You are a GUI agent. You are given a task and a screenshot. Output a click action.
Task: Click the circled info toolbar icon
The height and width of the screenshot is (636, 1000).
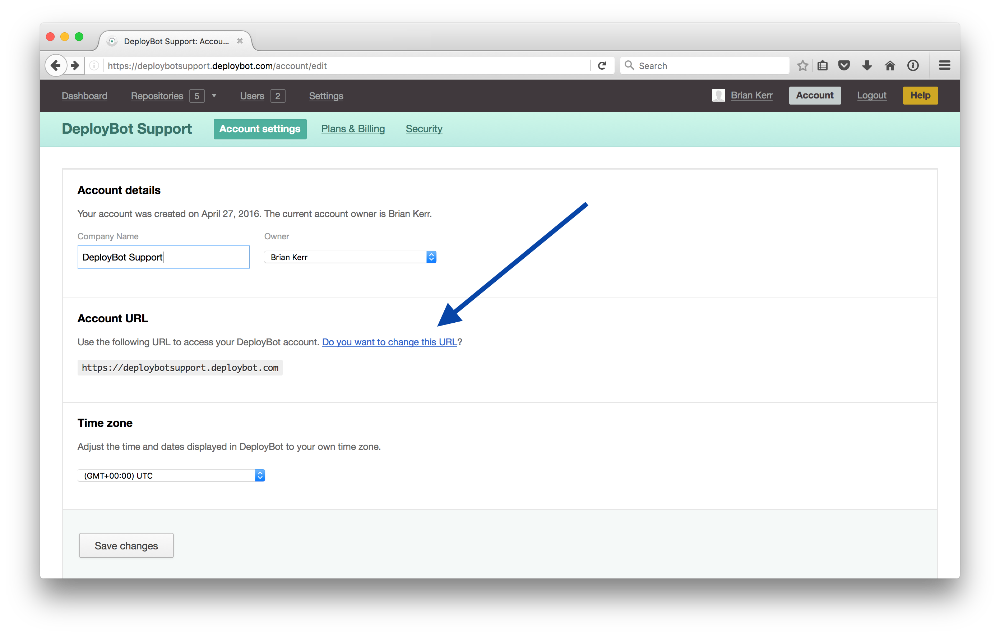[913, 65]
